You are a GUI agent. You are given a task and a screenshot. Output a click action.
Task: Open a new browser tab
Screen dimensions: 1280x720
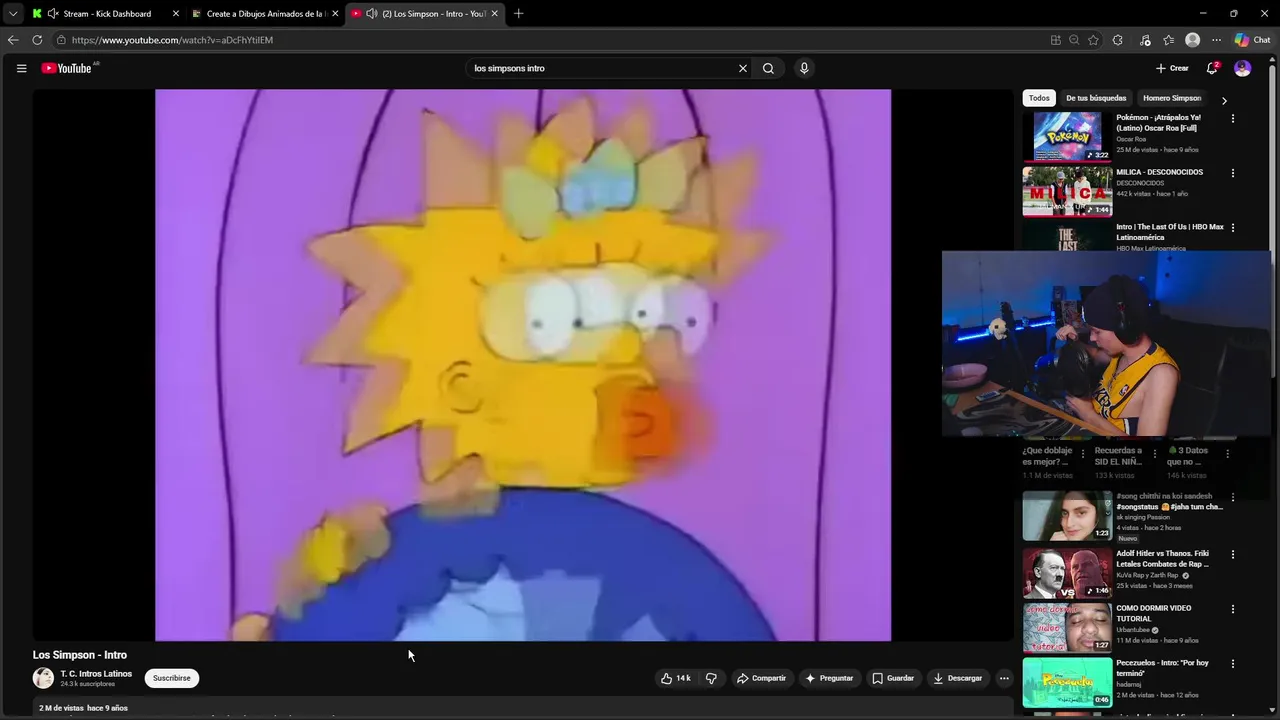pyautogui.click(x=518, y=14)
